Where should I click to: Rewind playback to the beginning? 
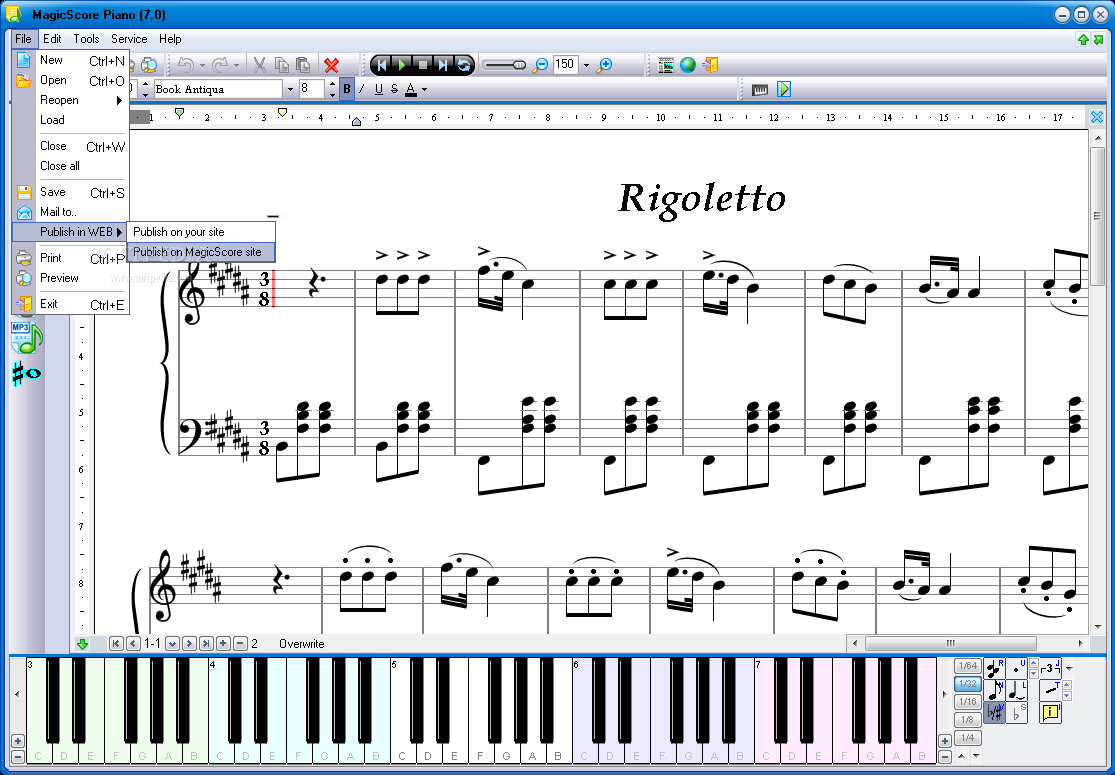coord(382,65)
